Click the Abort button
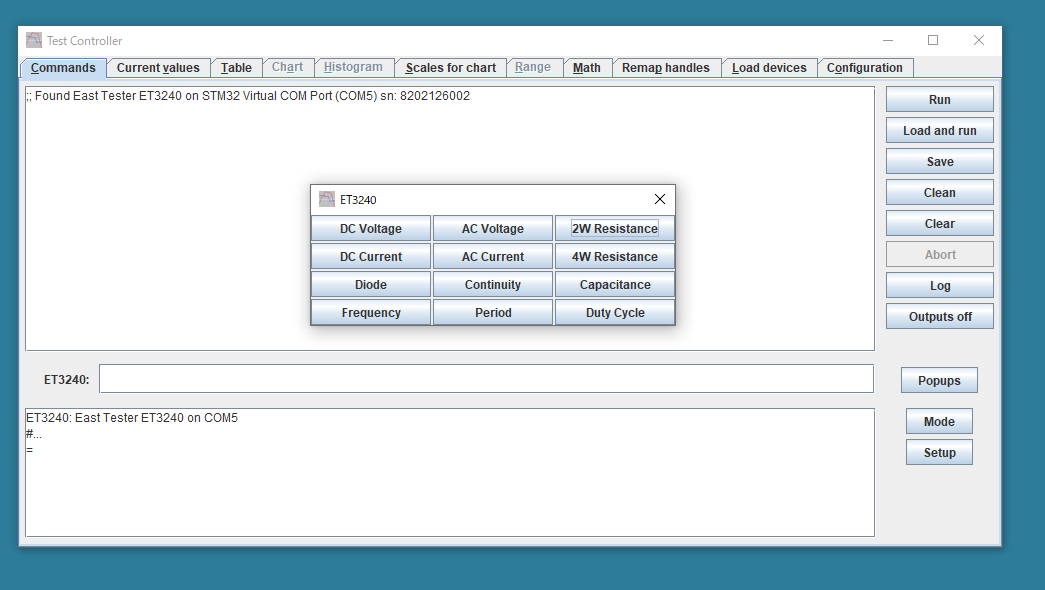Viewport: 1045px width, 590px height. [x=940, y=255]
